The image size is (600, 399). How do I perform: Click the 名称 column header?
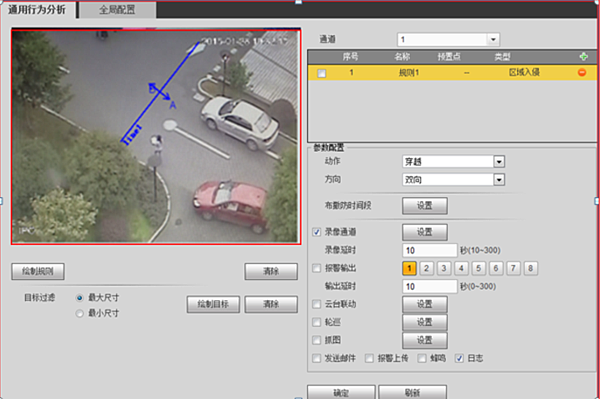403,57
